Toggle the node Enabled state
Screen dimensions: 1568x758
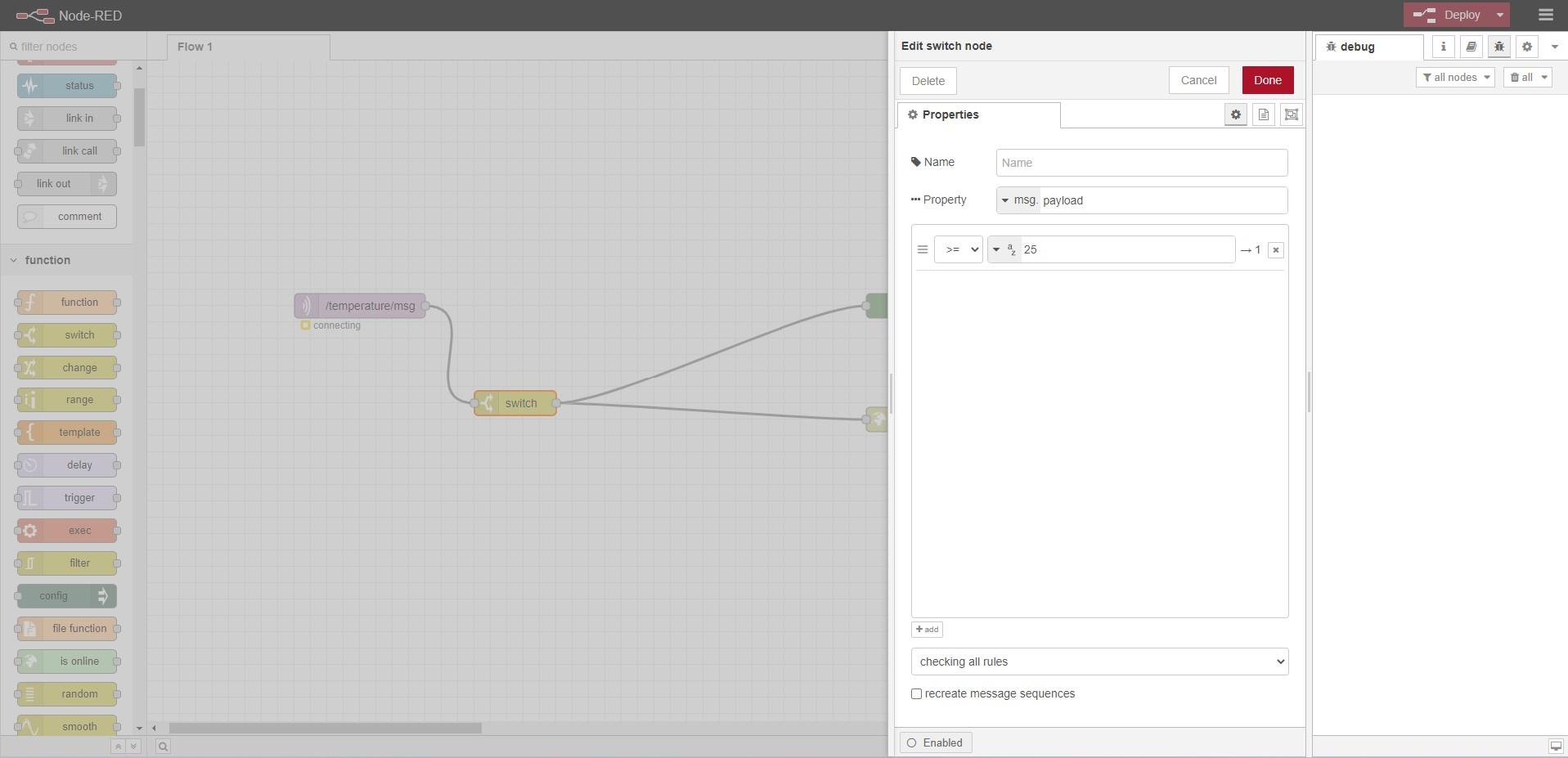click(x=936, y=743)
